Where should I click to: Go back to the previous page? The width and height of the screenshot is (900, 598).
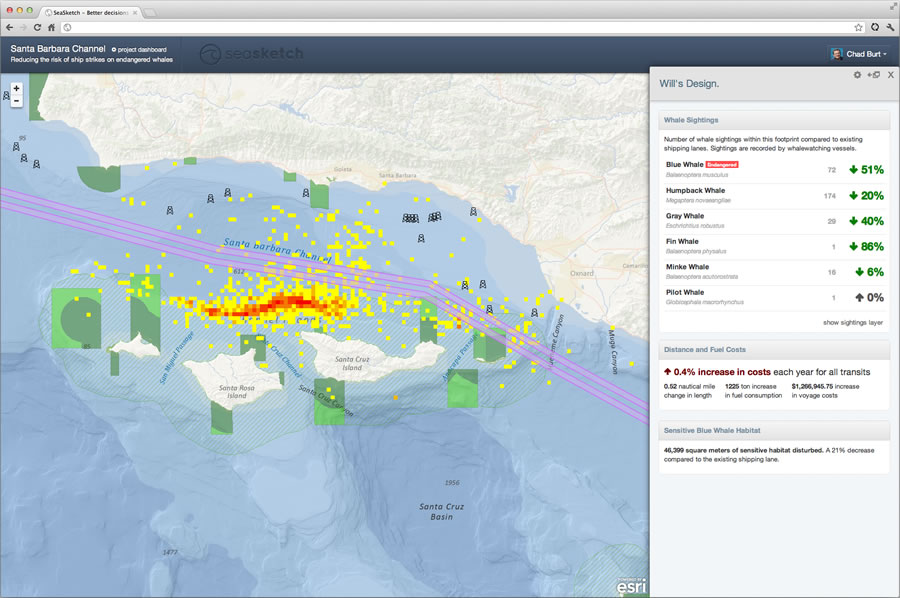point(9,27)
